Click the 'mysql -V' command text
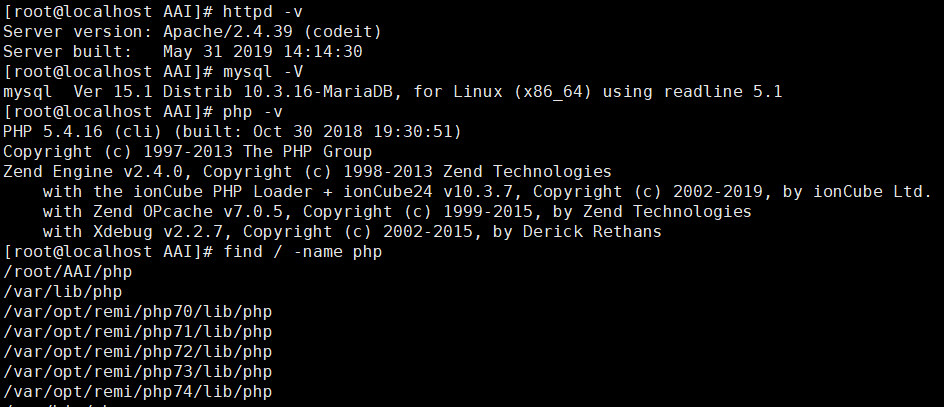 tap(262, 72)
